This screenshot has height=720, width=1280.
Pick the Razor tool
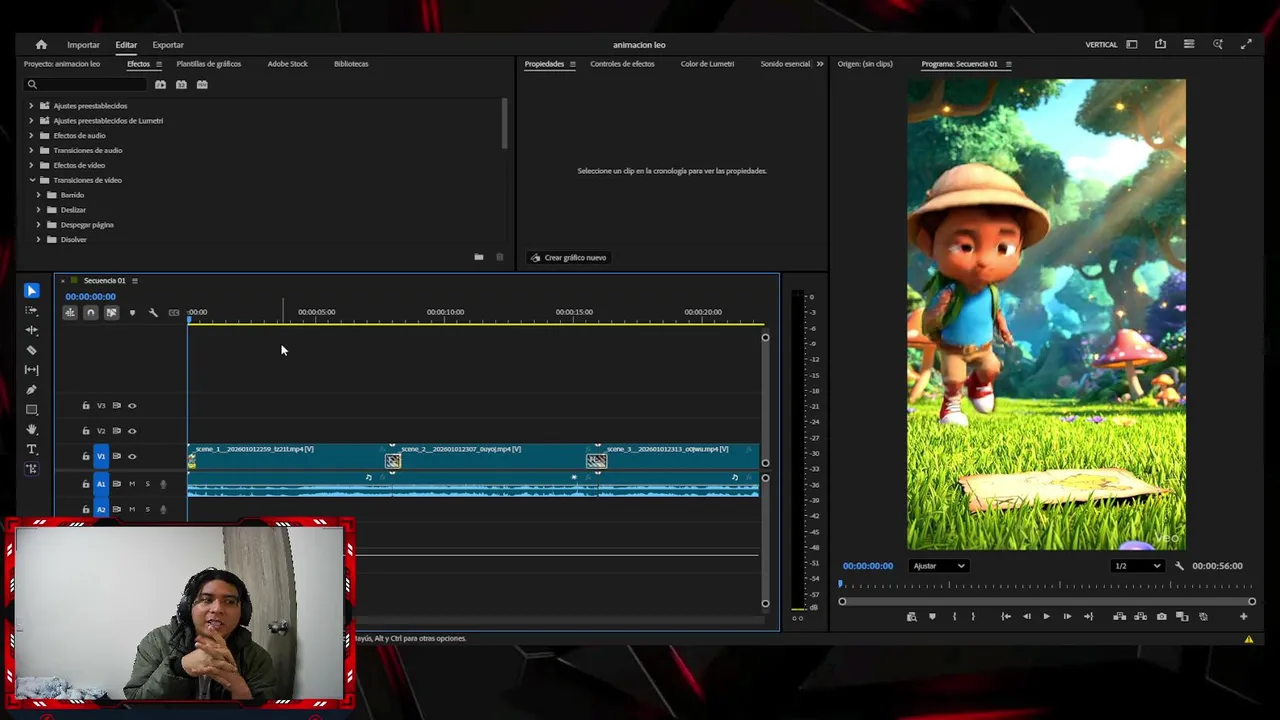(32, 350)
